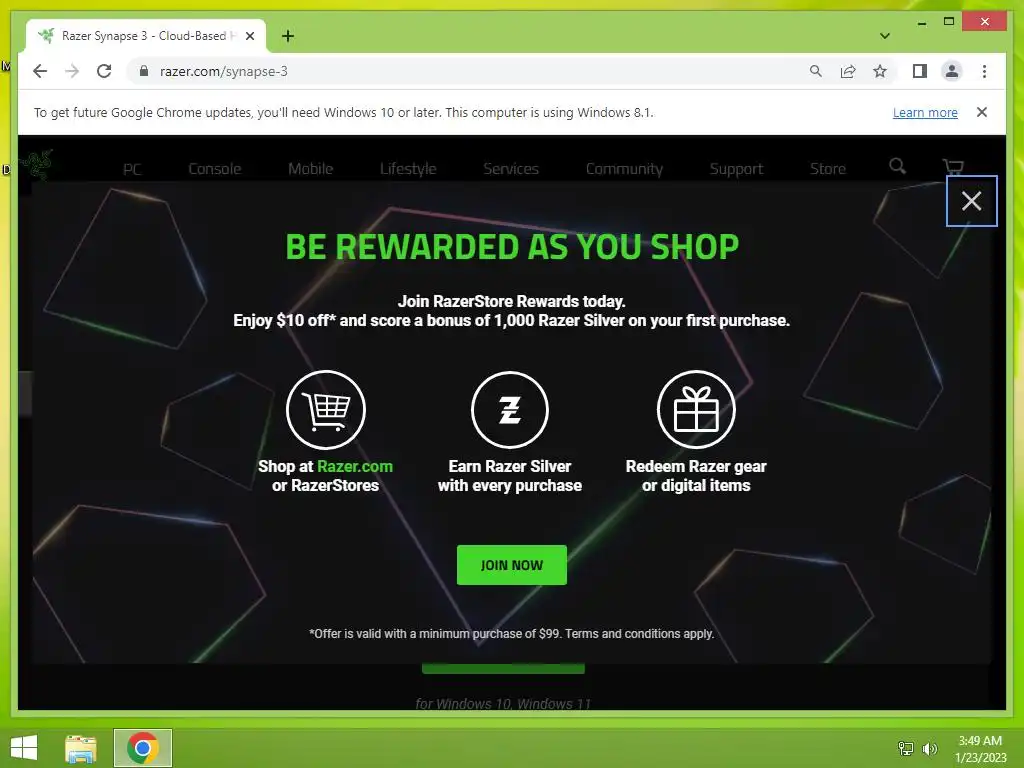Click the Learn more link in infobar
1024x768 pixels.
(x=925, y=112)
